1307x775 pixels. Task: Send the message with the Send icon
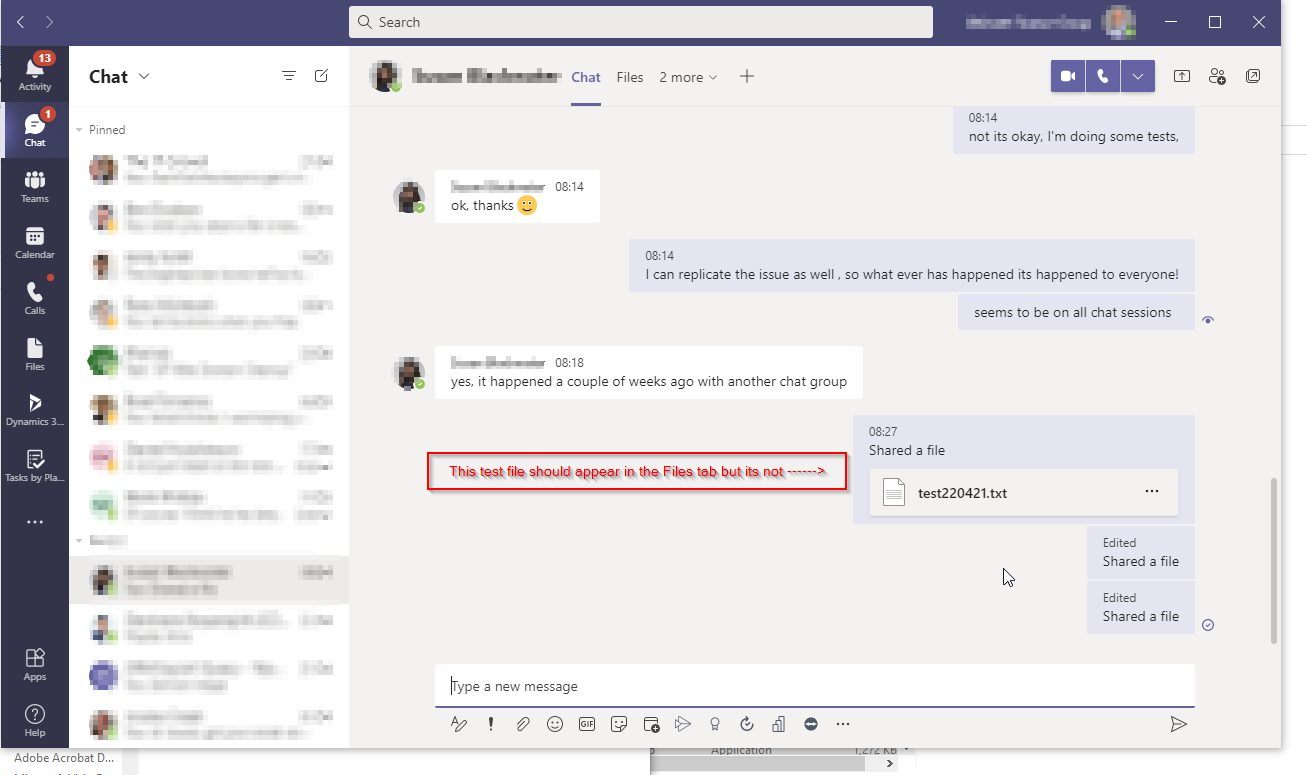click(1179, 723)
